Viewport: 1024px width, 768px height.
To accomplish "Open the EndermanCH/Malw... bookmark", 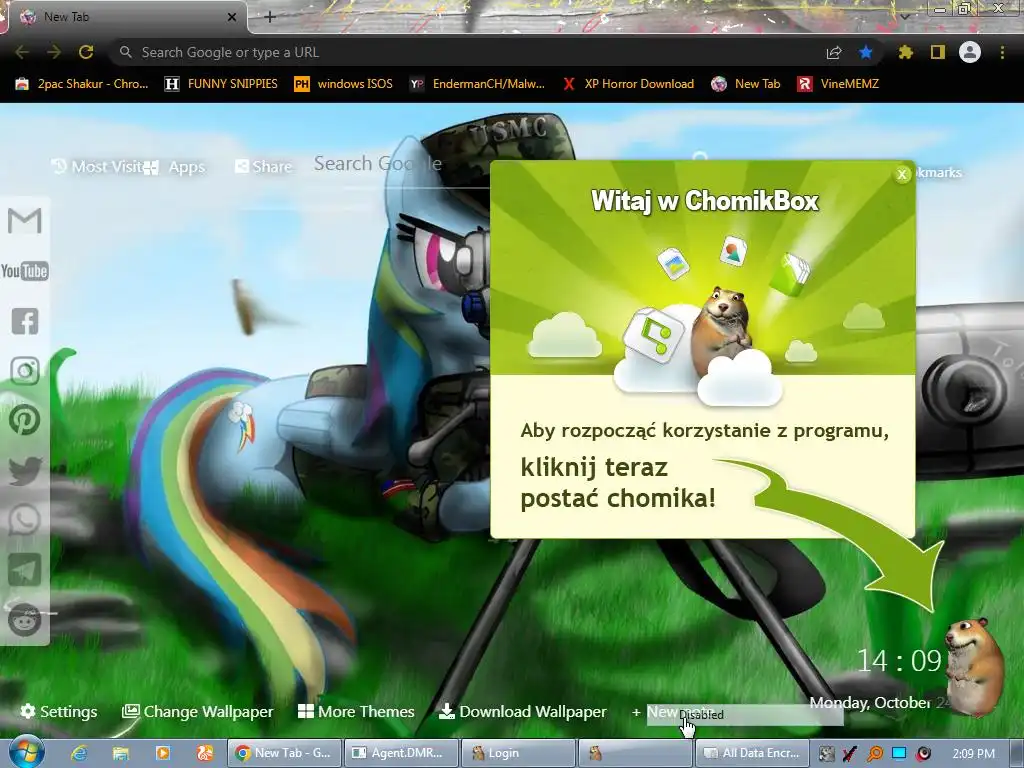I will coord(477,84).
